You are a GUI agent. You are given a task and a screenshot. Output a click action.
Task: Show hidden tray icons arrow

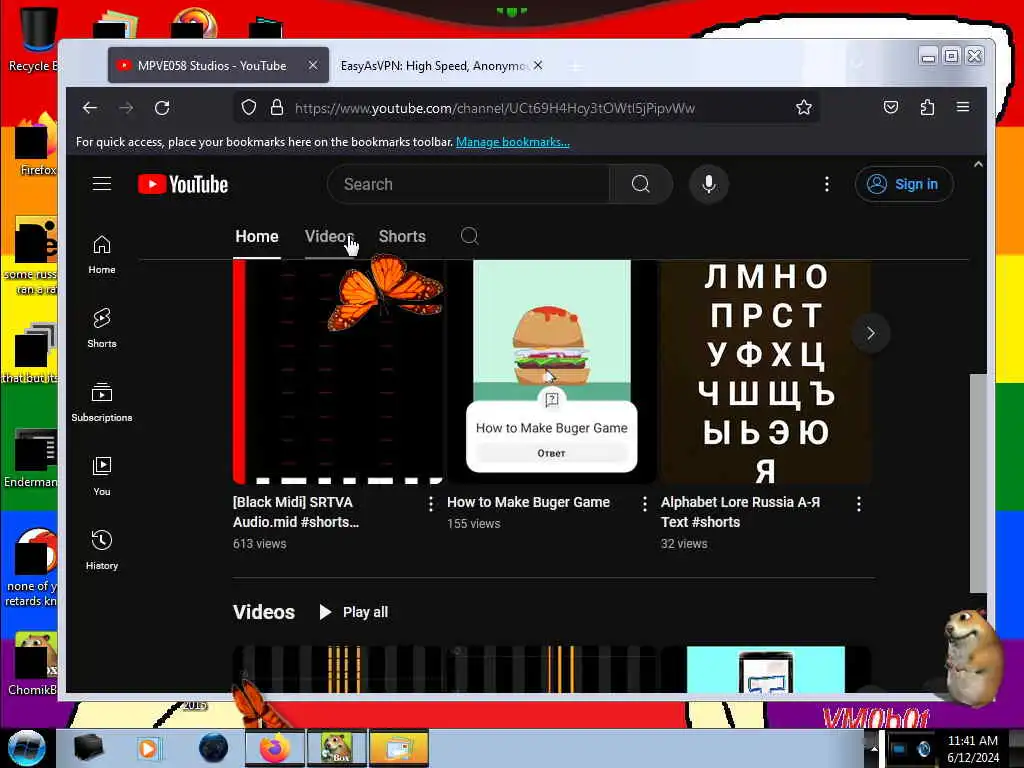pyautogui.click(x=873, y=748)
